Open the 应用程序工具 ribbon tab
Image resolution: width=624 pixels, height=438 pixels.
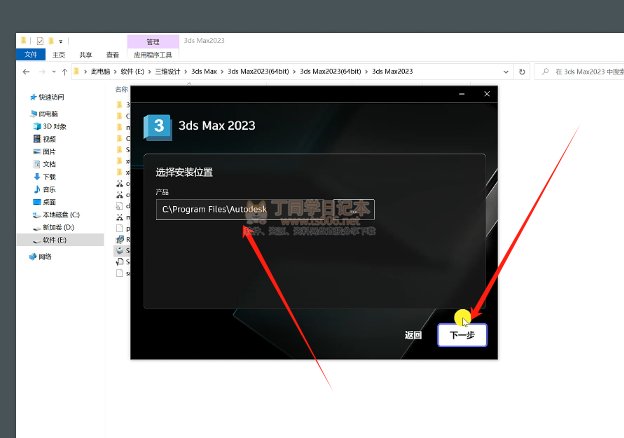coord(153,55)
